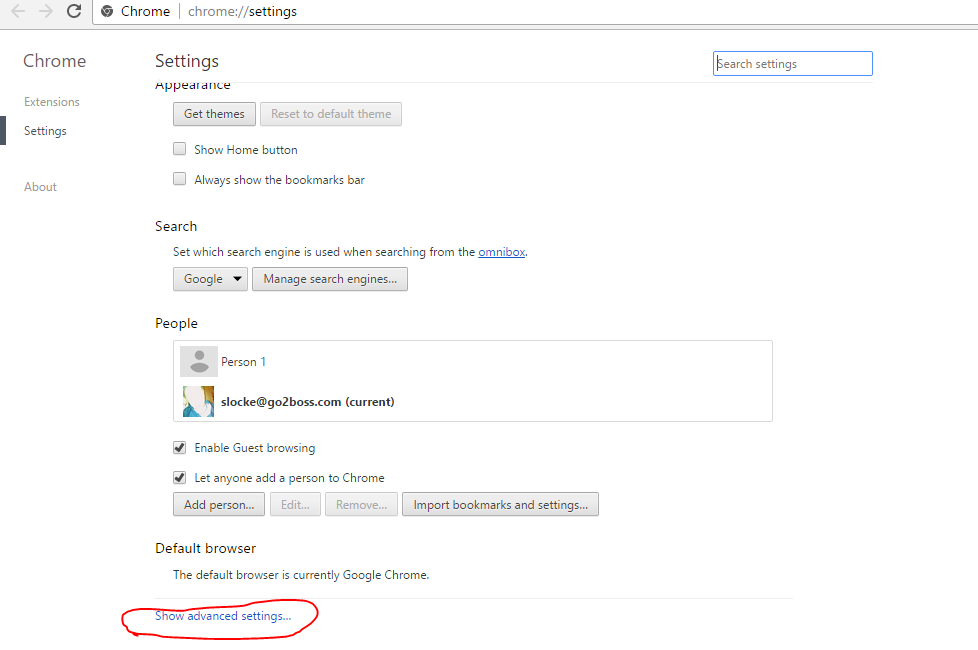The image size is (978, 650).
Task: Check the Show Home button checkbox
Action: 180,149
